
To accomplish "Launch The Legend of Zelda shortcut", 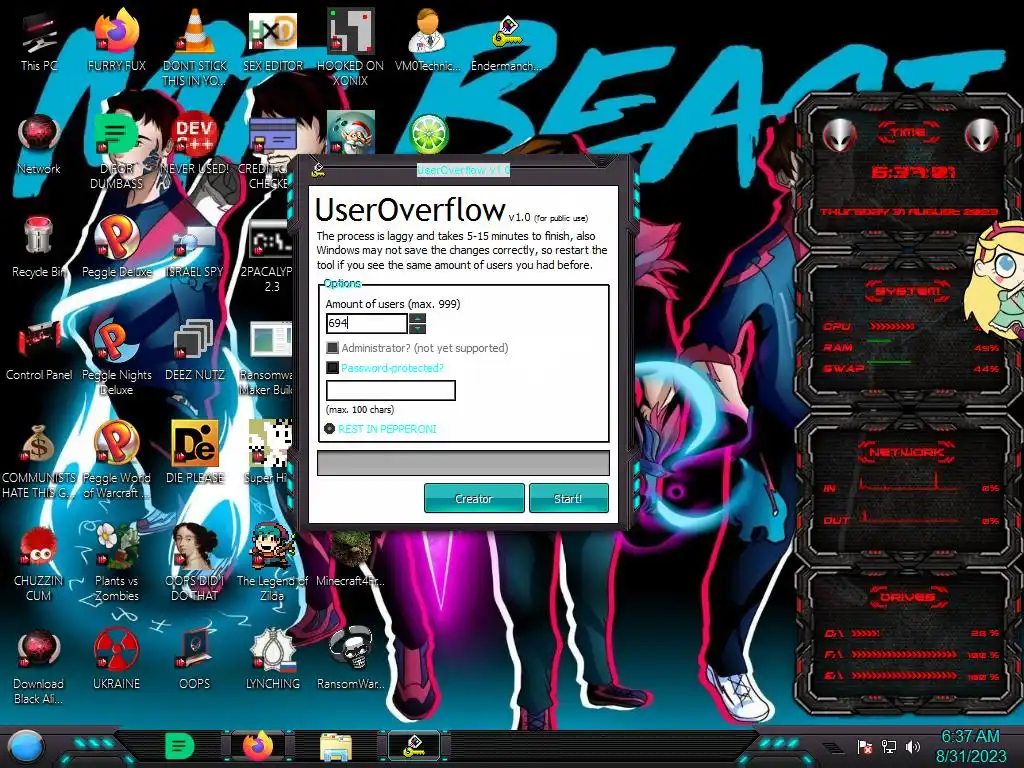I will point(272,562).
